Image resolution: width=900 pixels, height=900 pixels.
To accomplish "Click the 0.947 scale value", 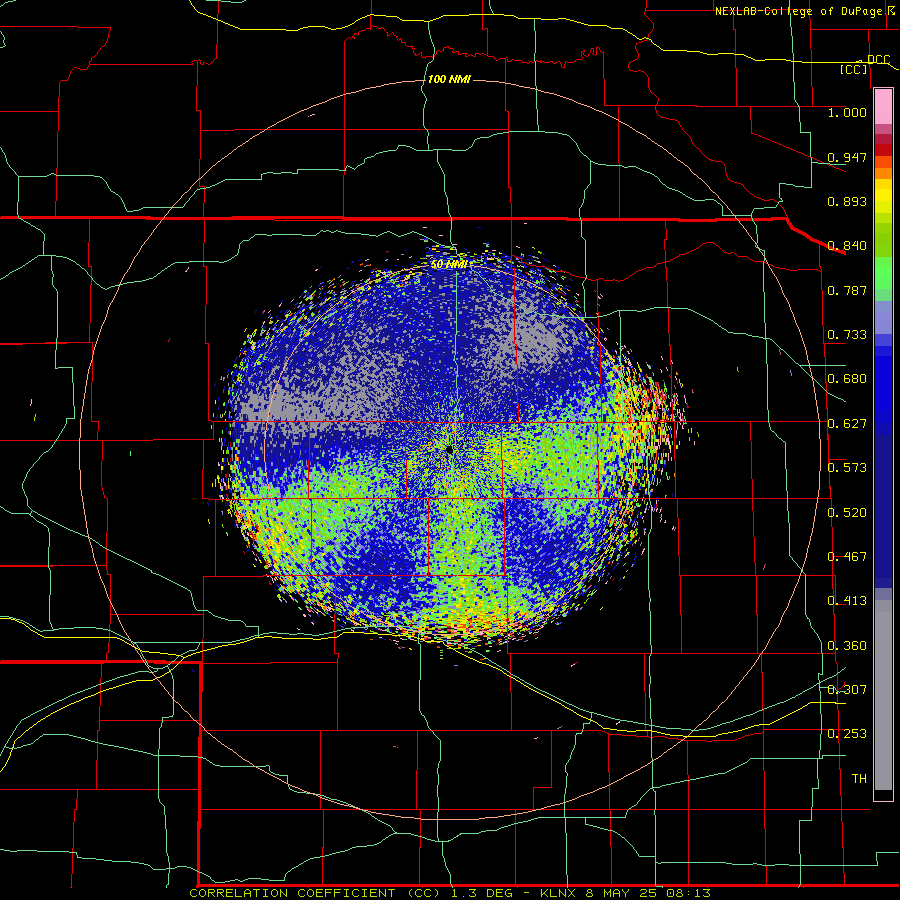I will pos(847,157).
